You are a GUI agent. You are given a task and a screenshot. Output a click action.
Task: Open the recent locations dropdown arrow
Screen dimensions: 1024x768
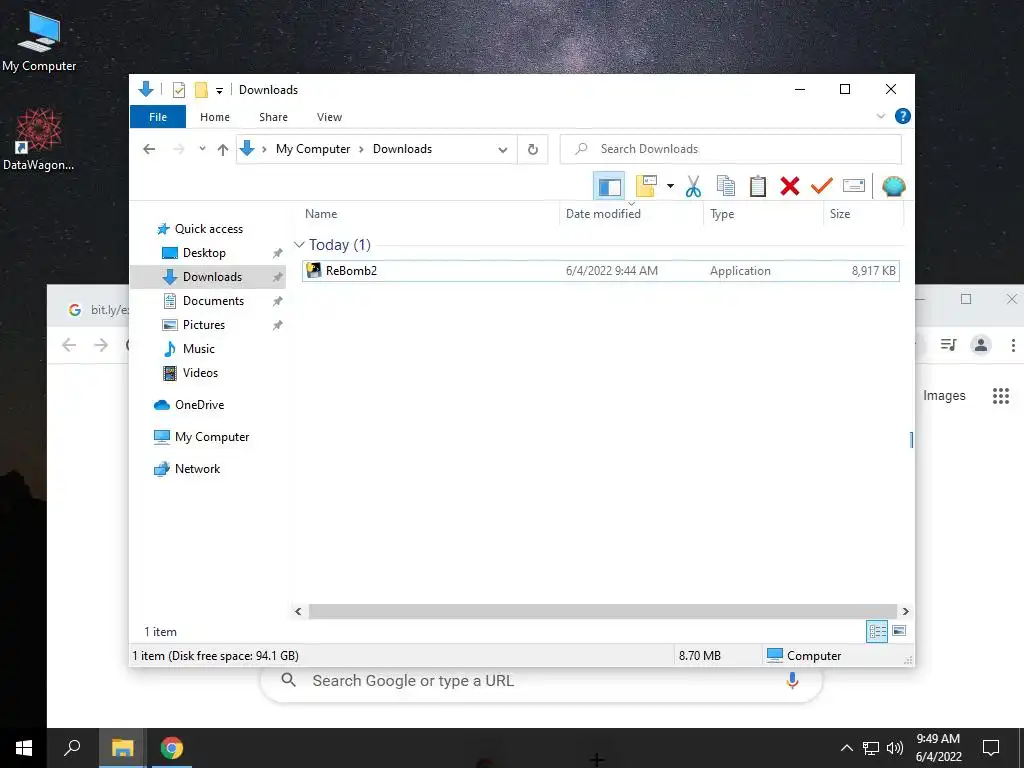click(202, 149)
